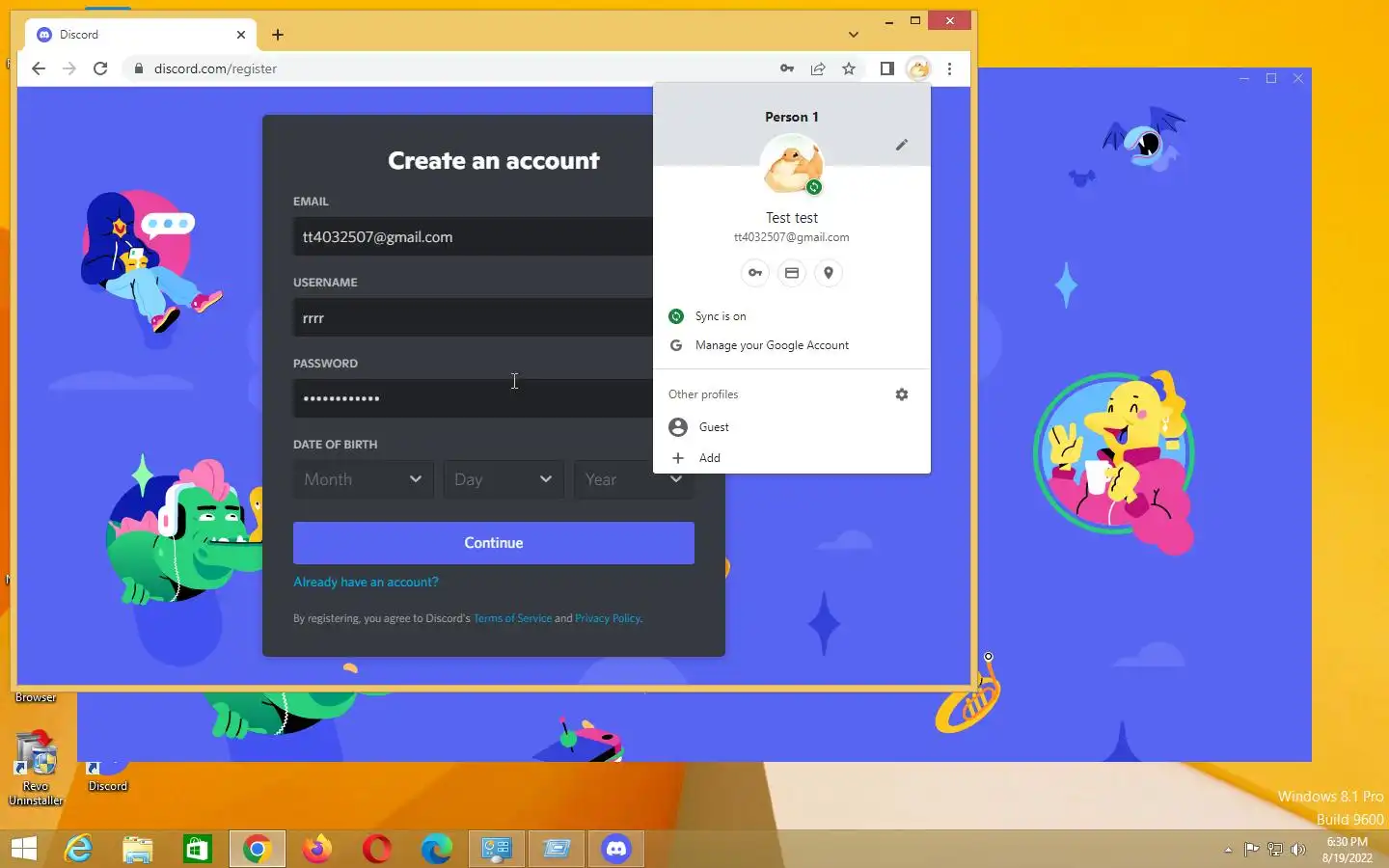Viewport: 1389px width, 868px height.
Task: Open Internet Explorer from the taskbar
Action: (x=78, y=849)
